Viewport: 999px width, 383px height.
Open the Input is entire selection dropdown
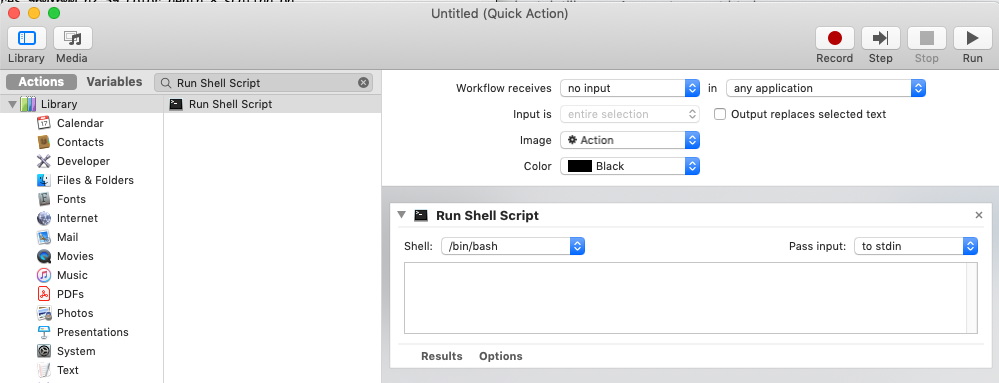[630, 114]
